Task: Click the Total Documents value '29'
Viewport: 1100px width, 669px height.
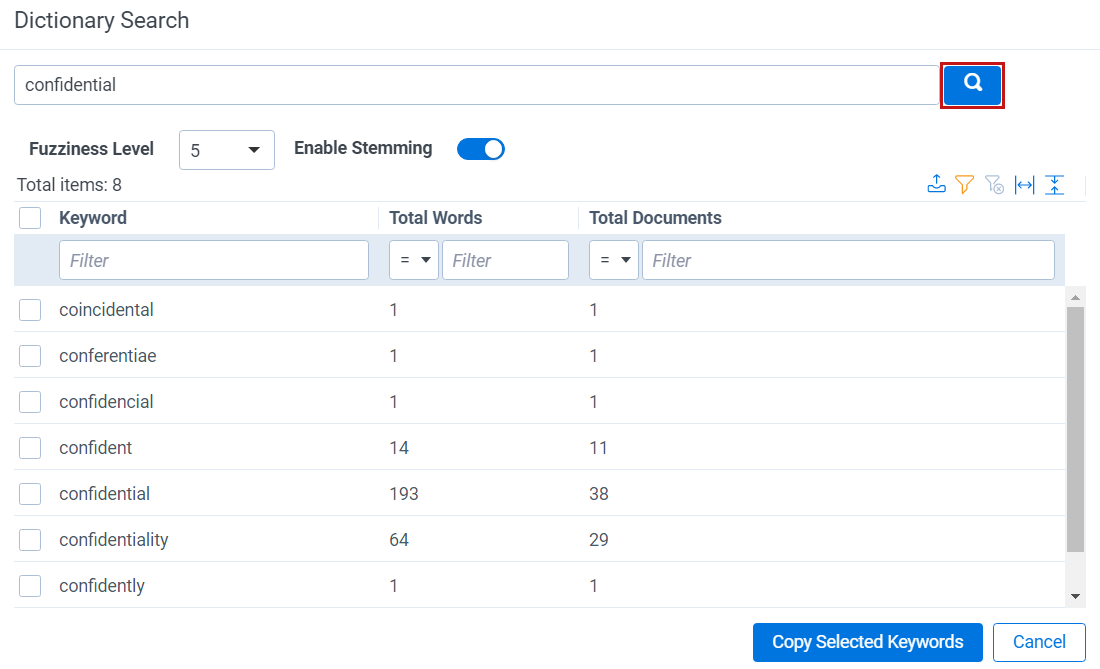Action: coord(599,540)
